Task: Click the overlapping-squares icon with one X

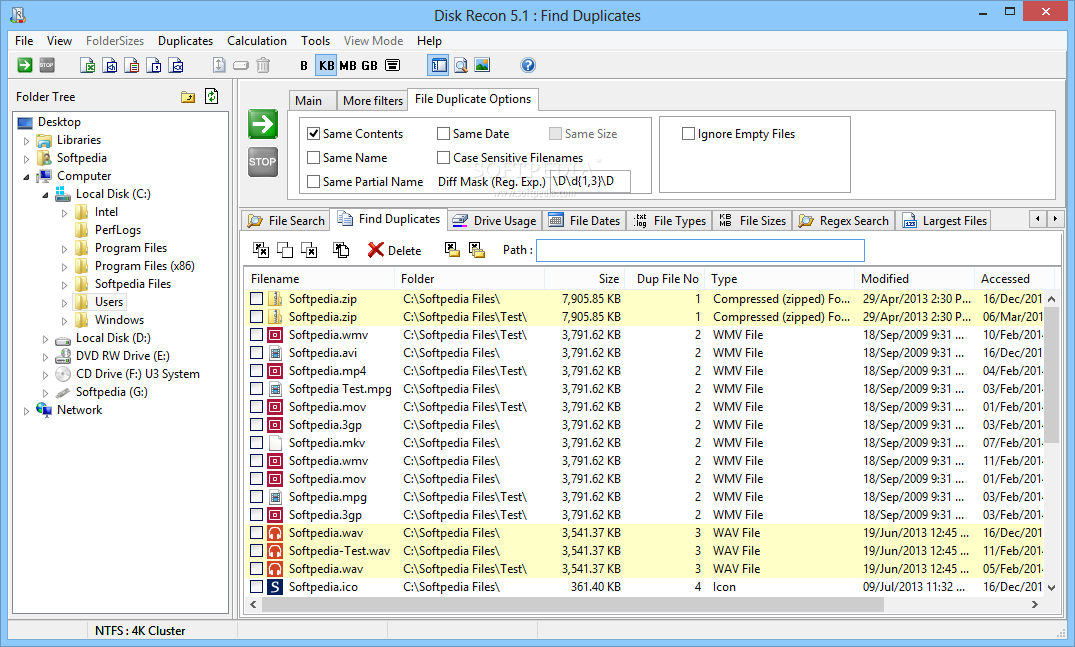Action: [309, 250]
